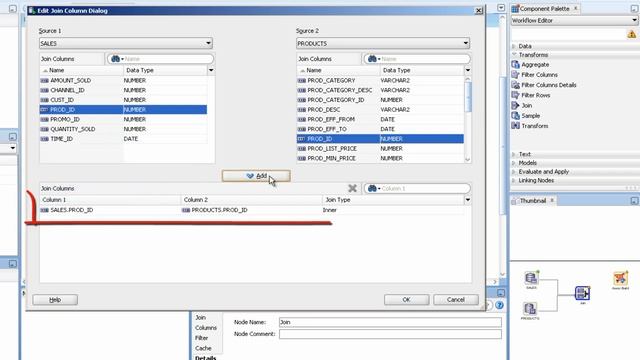
Task: Expand the Text palette section
Action: tap(514, 154)
